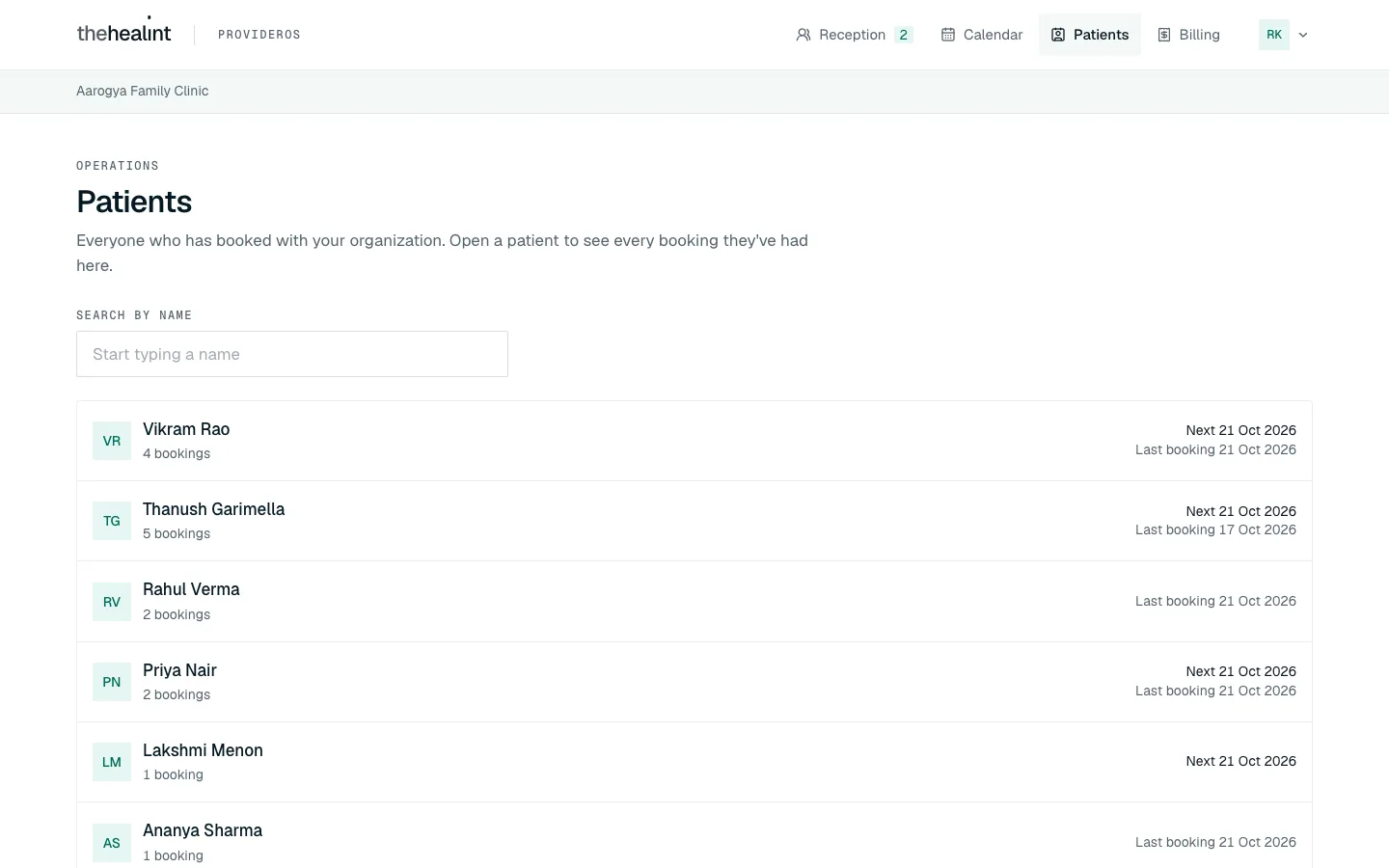Click "Last booking 21 Oct 2026" in Rahul Verma row

tap(1215, 601)
